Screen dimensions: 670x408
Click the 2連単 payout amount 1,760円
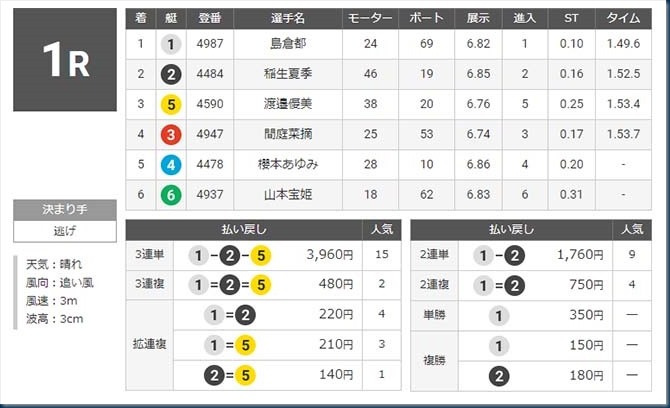[x=580, y=255]
